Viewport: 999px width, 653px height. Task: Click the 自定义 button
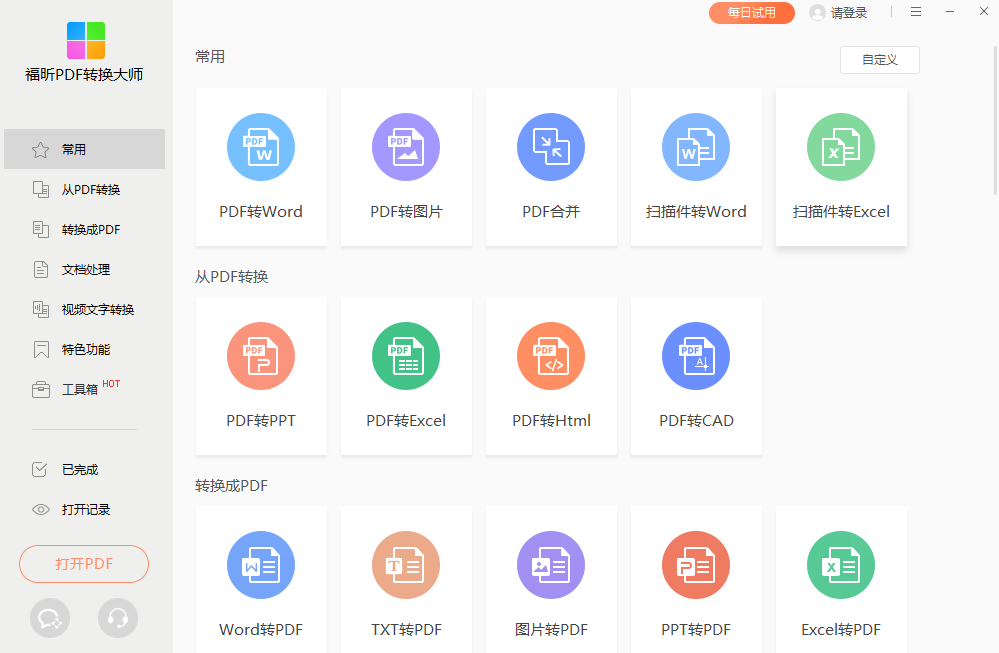[879, 60]
